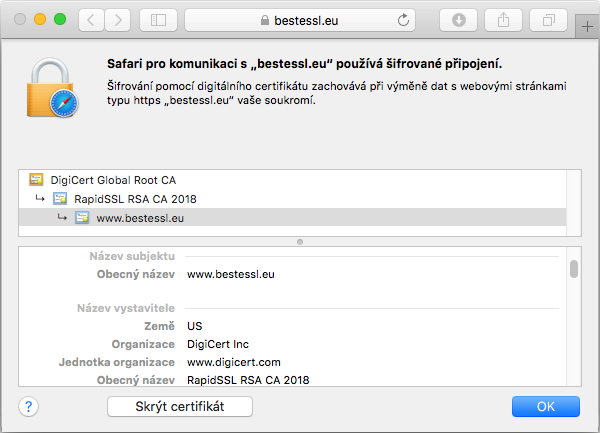Click the www.bestessl.eu certificate icon
The width and height of the screenshot is (600, 433).
coord(82,218)
